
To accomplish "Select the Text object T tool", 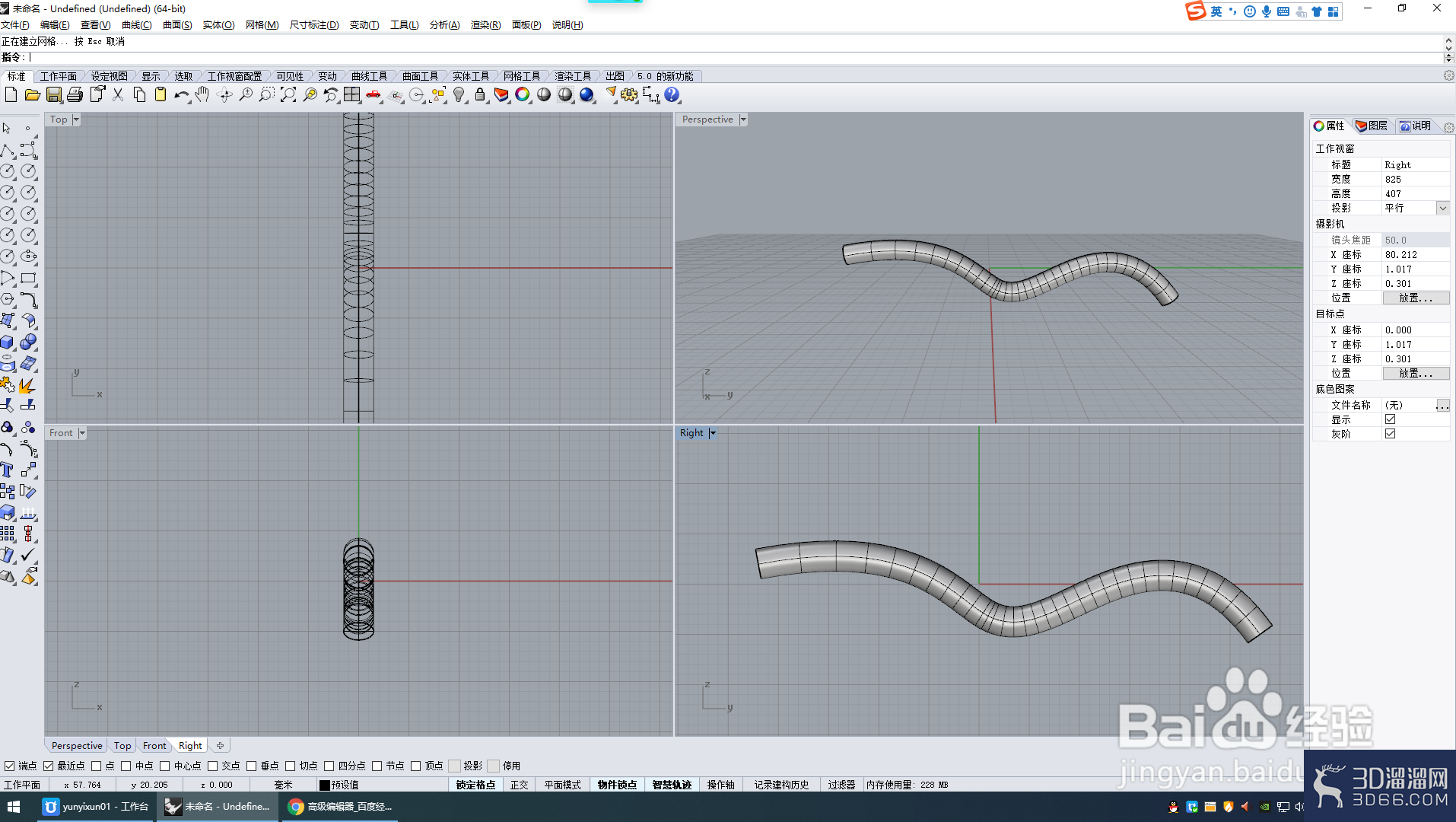I will pyautogui.click(x=8, y=470).
